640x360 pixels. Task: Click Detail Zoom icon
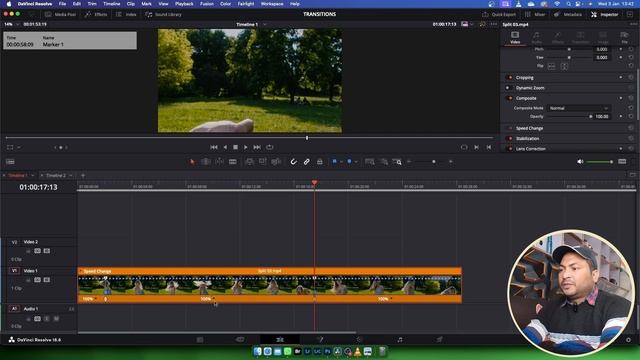[x=384, y=162]
